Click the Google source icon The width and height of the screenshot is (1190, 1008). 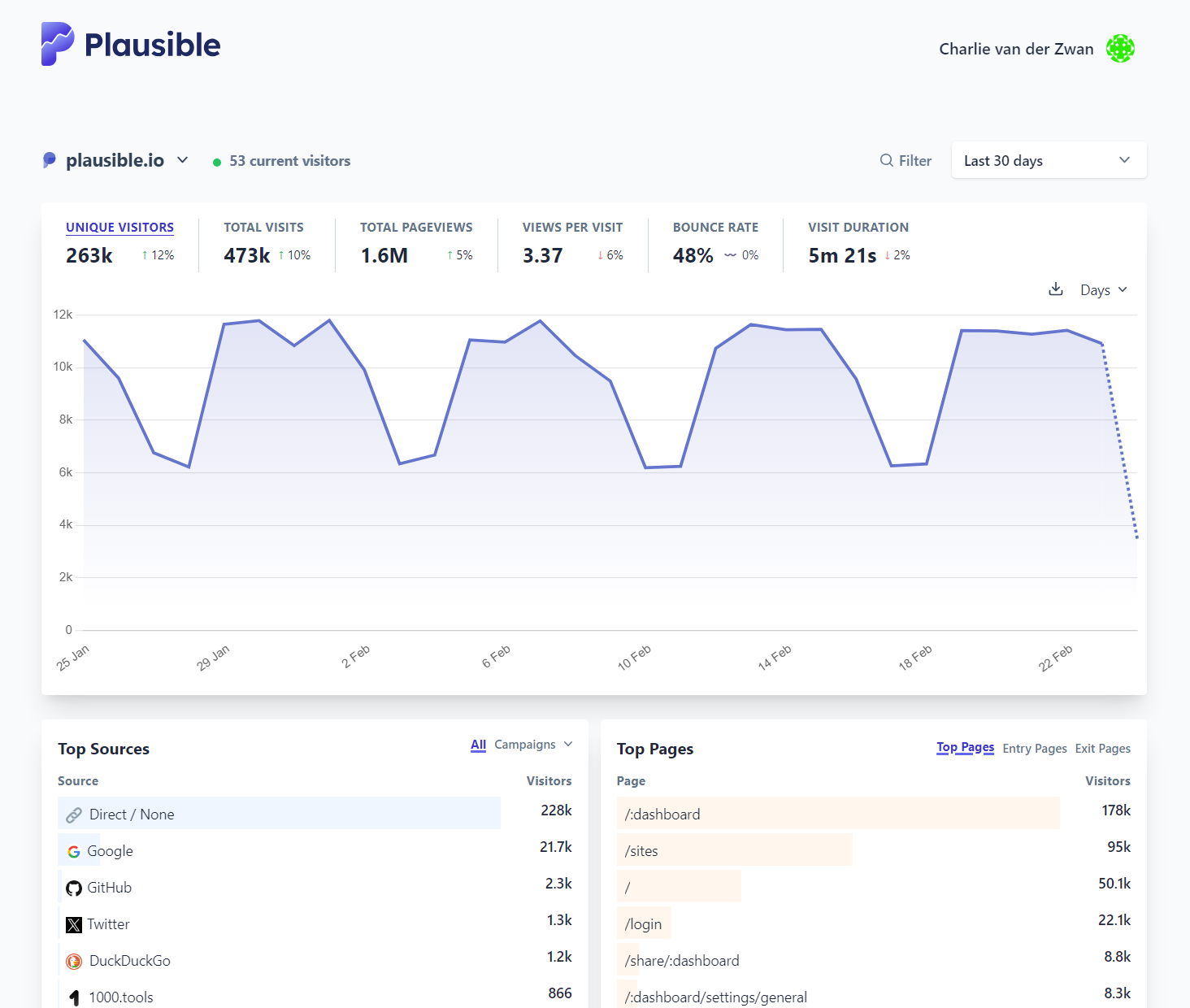[x=74, y=851]
